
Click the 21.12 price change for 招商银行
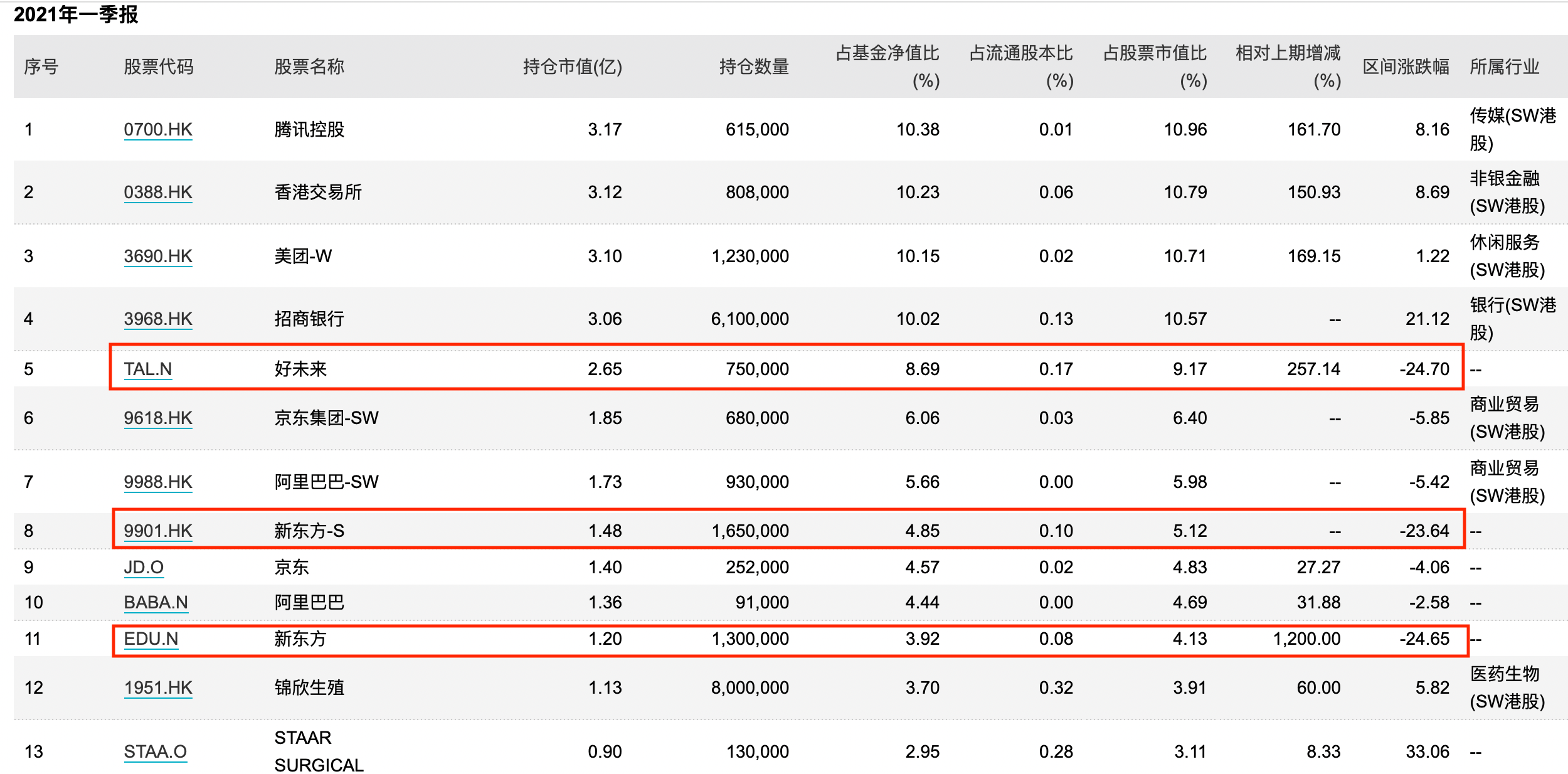tap(1428, 319)
